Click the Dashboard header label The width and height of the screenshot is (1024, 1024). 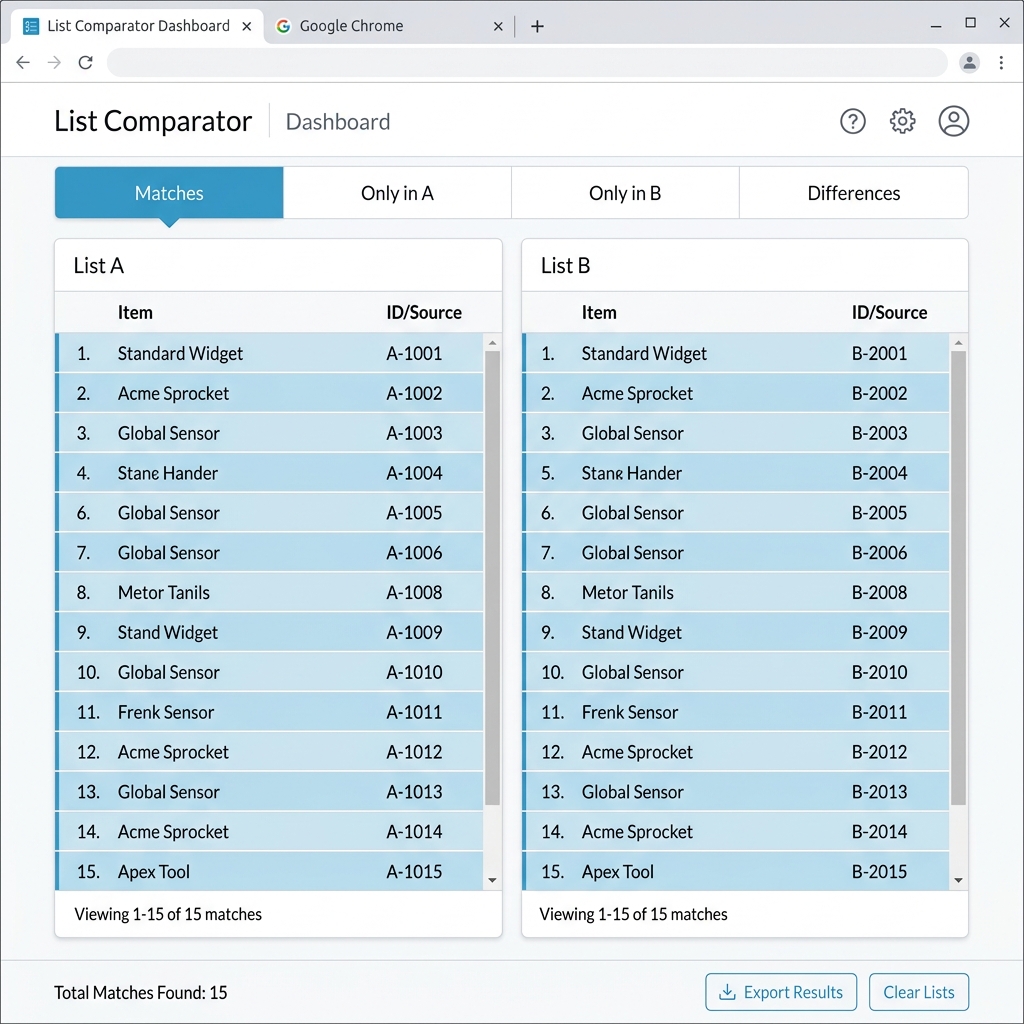pos(338,122)
